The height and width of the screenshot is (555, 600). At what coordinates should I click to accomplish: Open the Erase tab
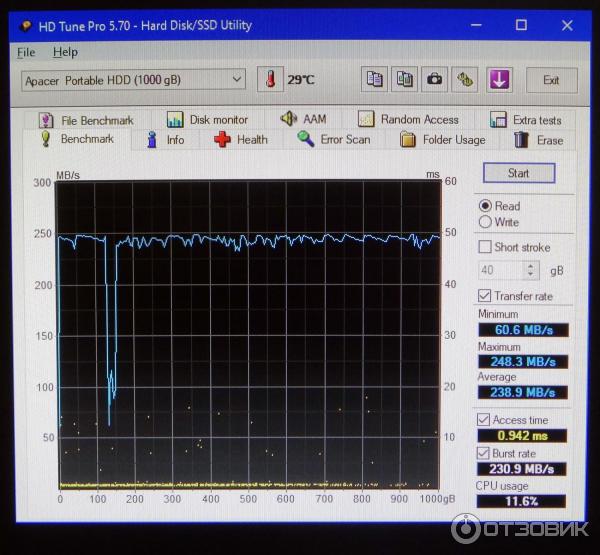coord(538,140)
